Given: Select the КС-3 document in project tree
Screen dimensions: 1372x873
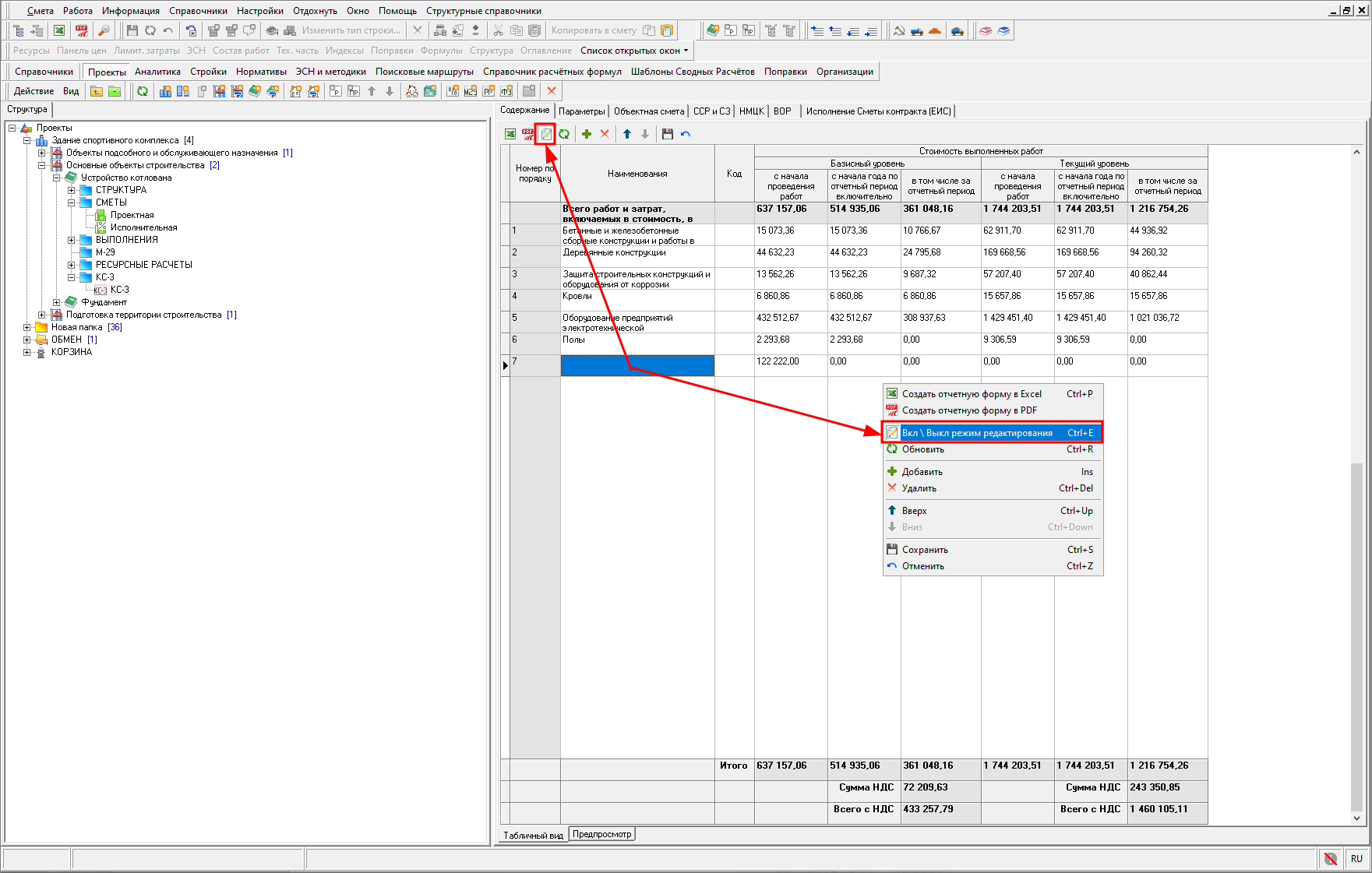Looking at the screenshot, I should pos(119,290).
